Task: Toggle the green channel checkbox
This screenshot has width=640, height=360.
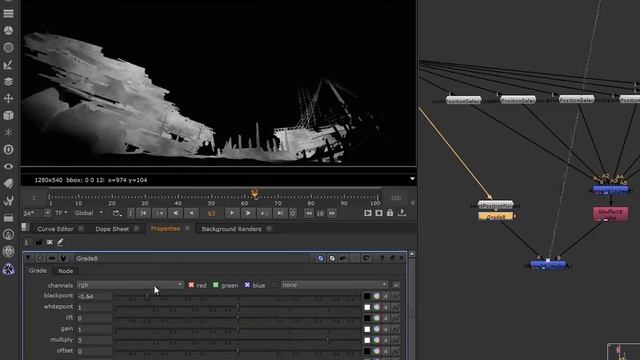Action: tap(216, 285)
